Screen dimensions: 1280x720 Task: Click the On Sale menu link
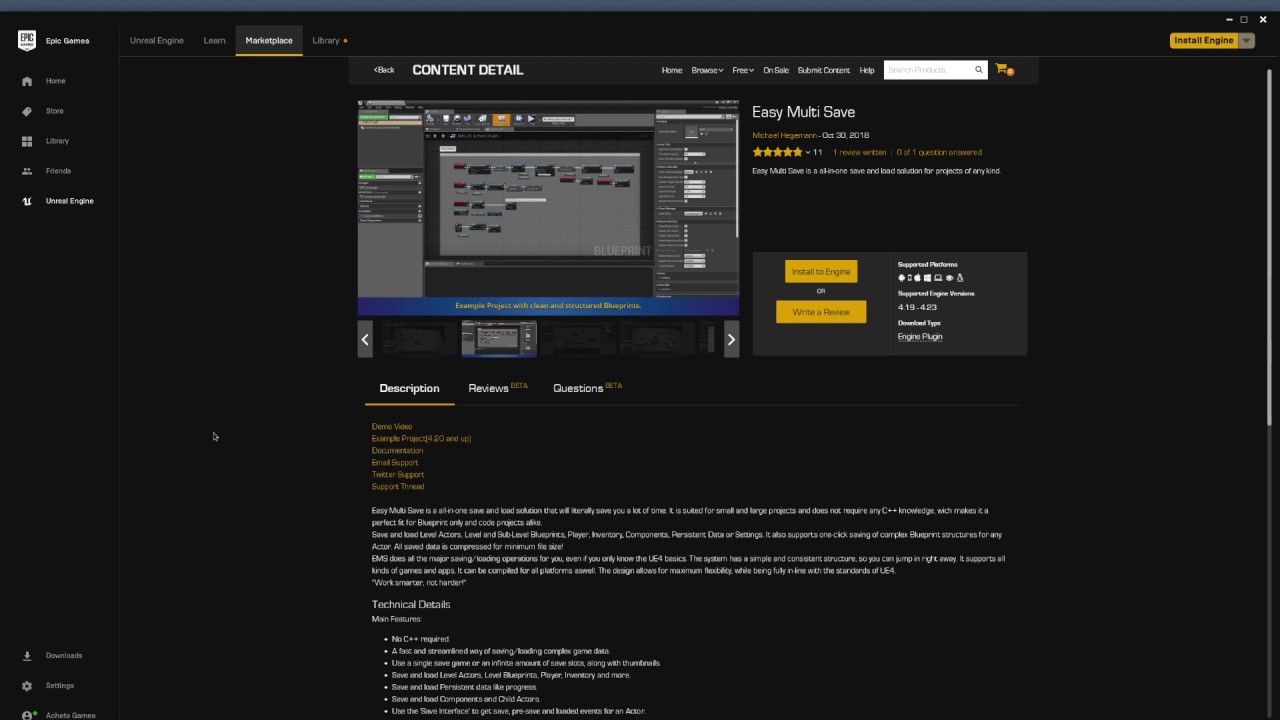[776, 70]
